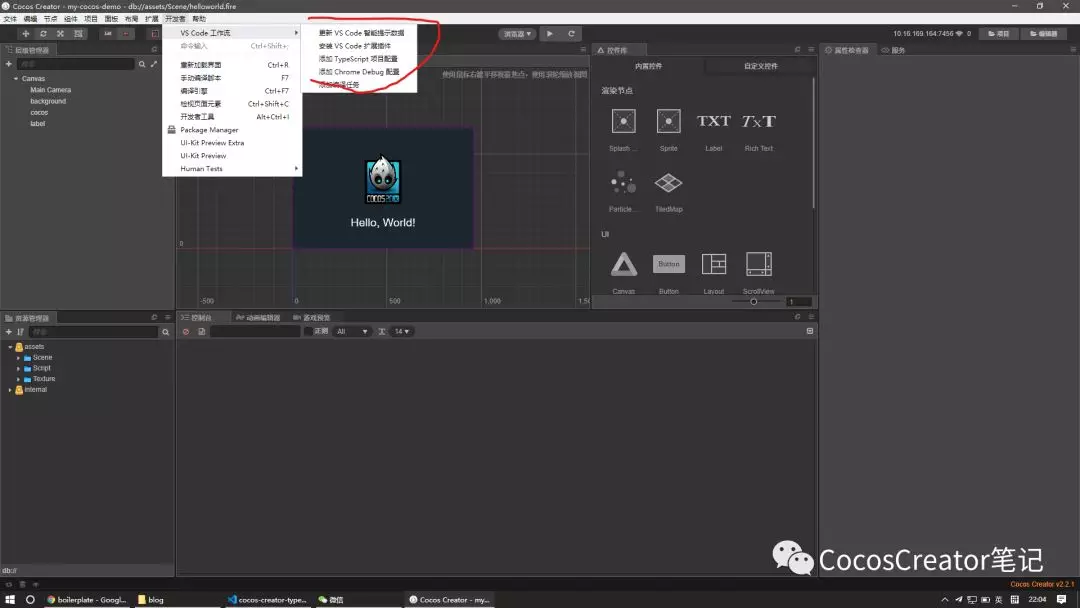Image resolution: width=1080 pixels, height=608 pixels.
Task: Select the scale transform tool
Action: coord(61,34)
